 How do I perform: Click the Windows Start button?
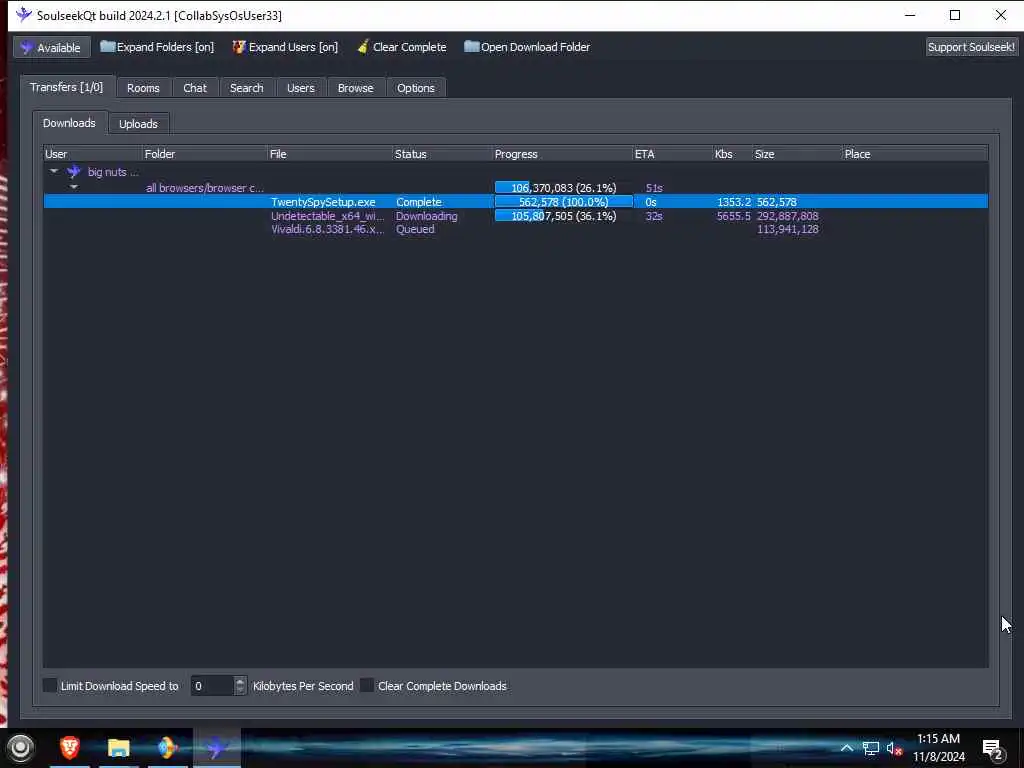click(x=20, y=748)
